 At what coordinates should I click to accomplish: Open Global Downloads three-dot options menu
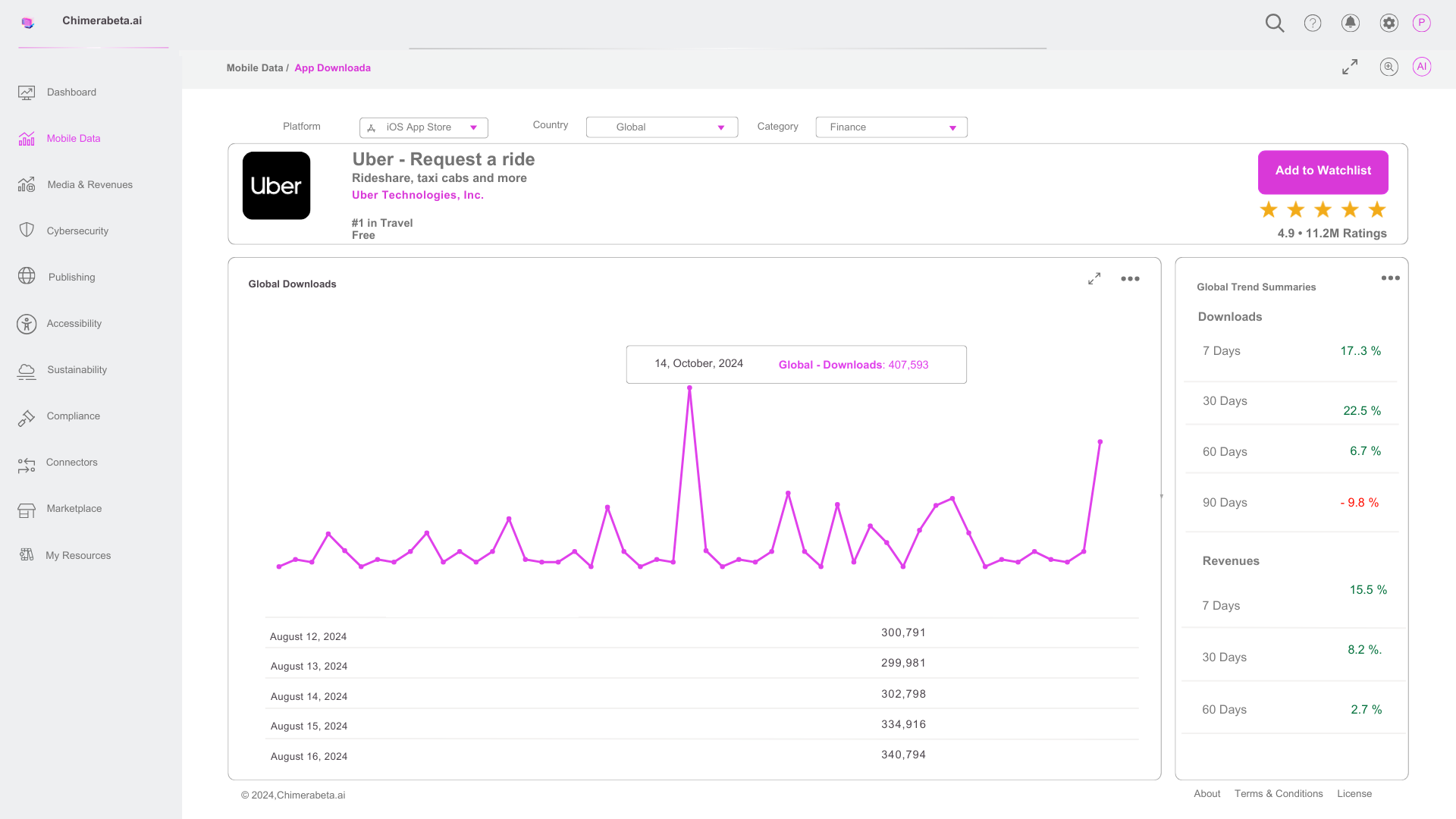point(1130,279)
